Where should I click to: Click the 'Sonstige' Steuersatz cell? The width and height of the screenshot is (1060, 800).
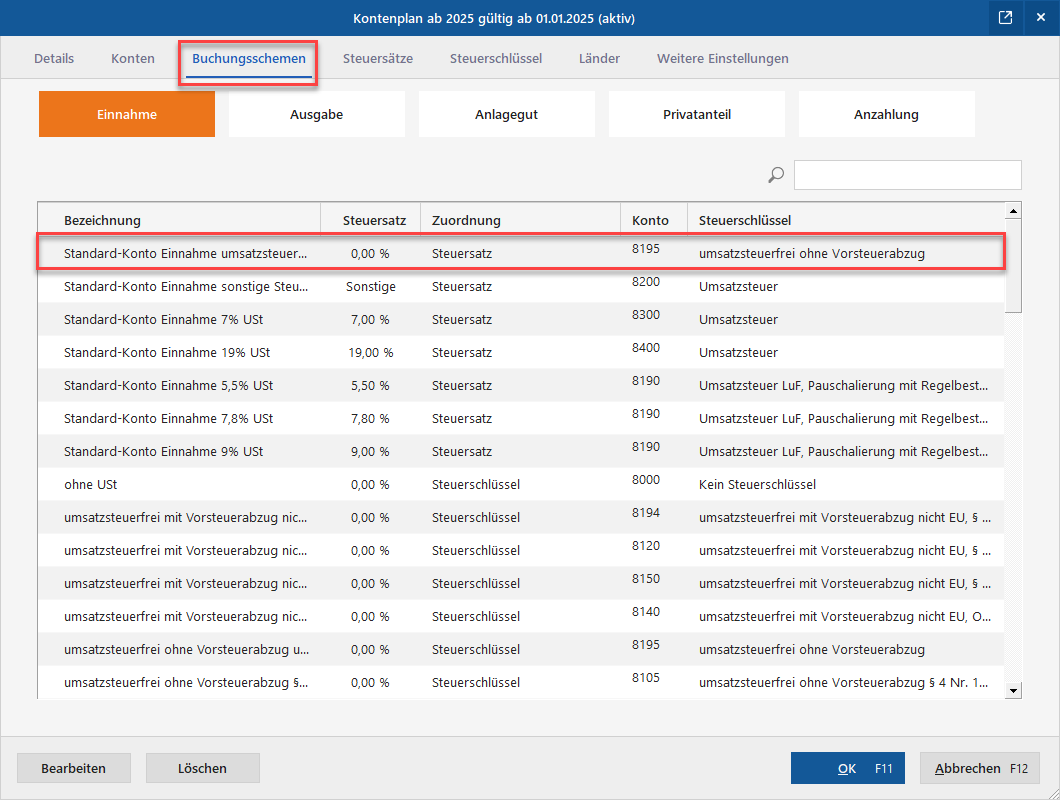(370, 287)
